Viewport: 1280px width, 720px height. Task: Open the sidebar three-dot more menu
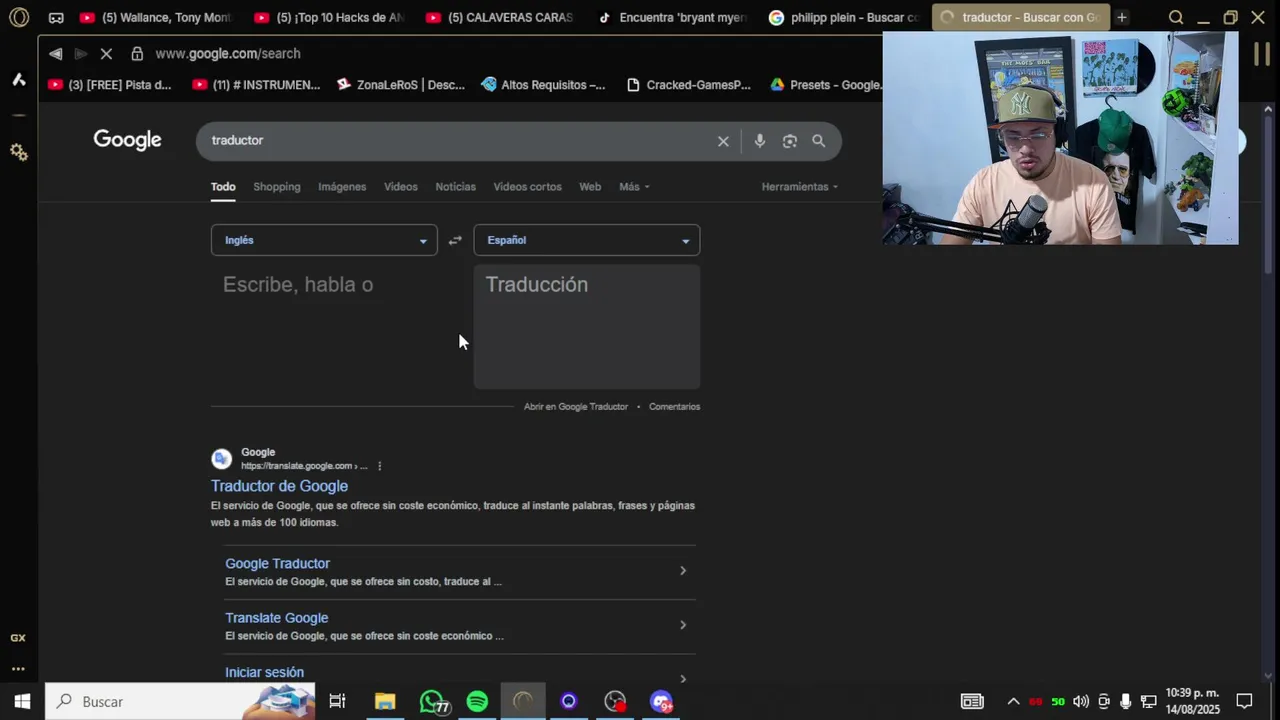[x=18, y=669]
